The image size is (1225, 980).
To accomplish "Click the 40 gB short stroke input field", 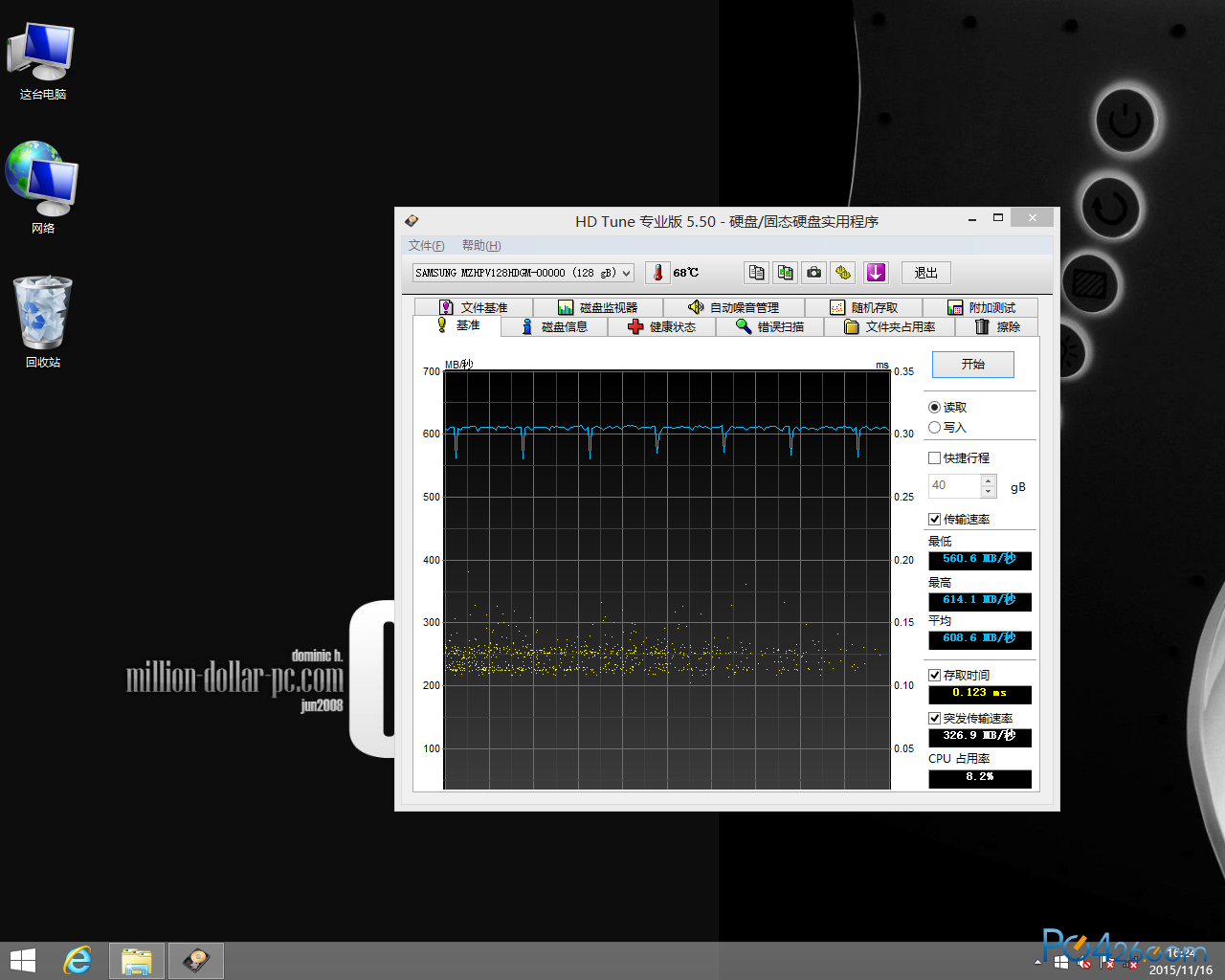I will click(x=954, y=486).
